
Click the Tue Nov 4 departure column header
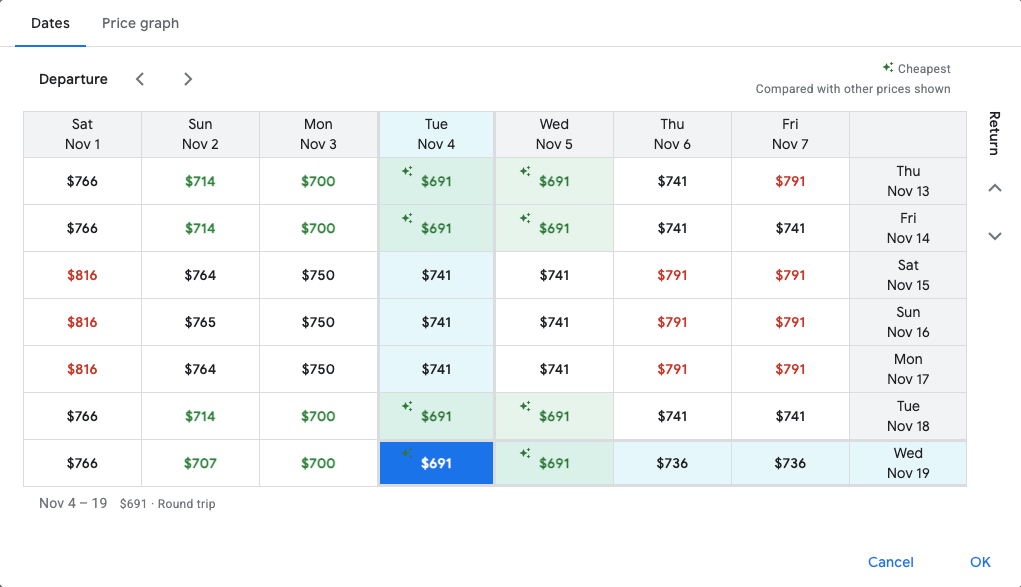[436, 134]
